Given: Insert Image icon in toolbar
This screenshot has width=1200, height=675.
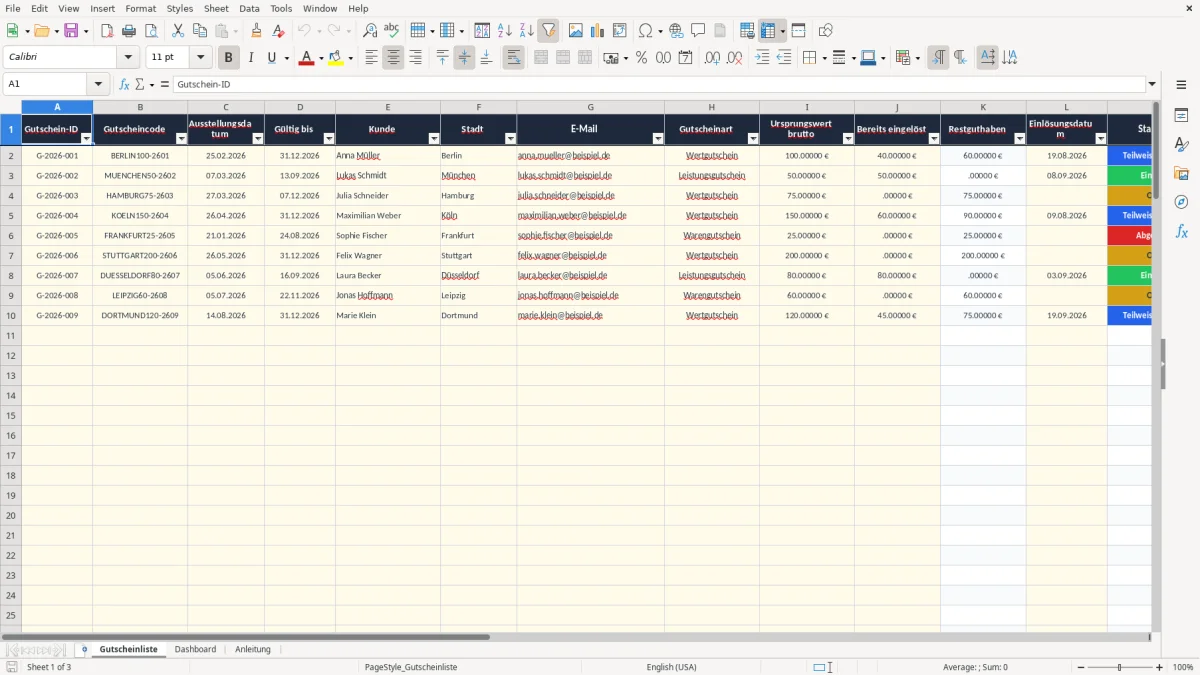Looking at the screenshot, I should [576, 31].
